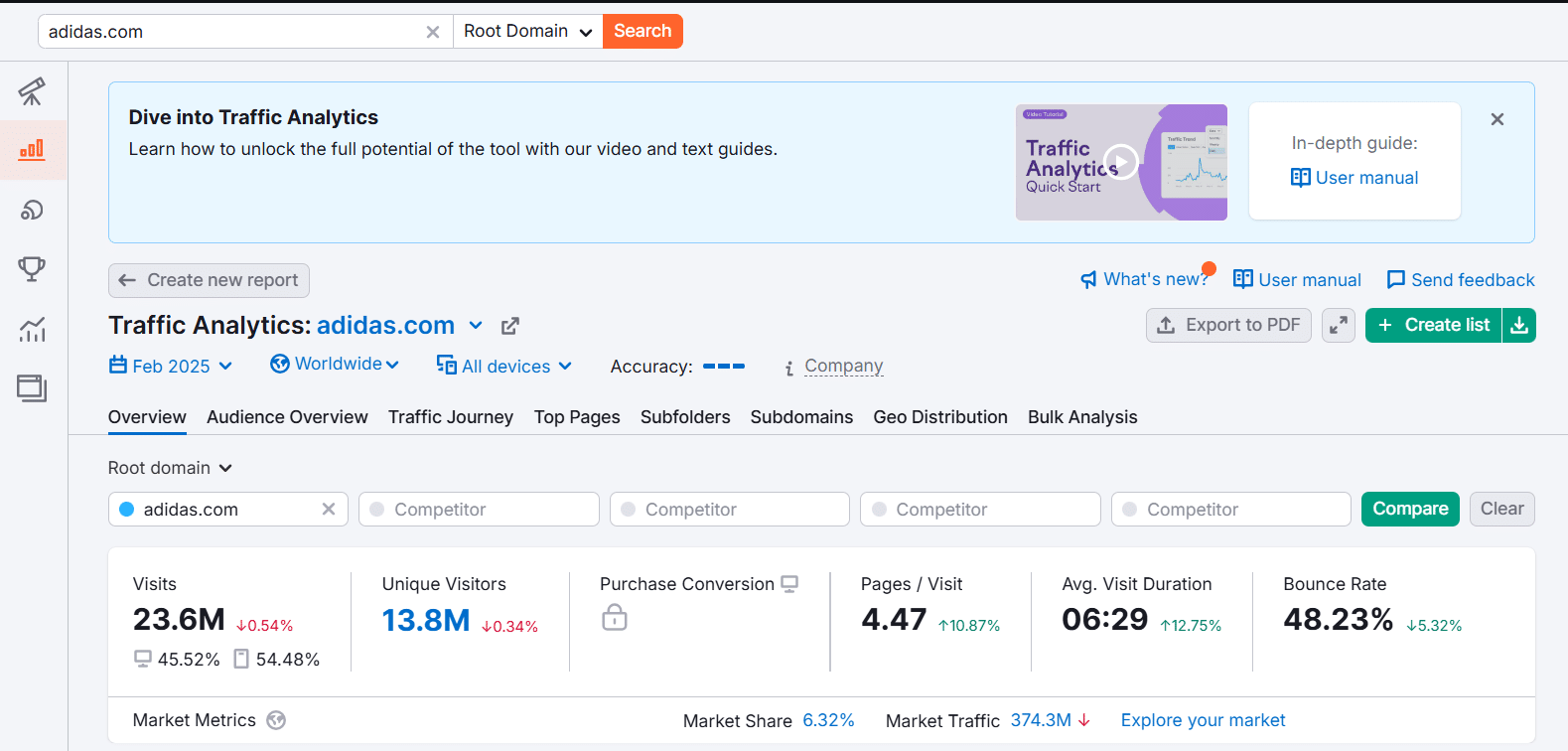Click Market Traffic value 374.3M
This screenshot has width=1568, height=751.
point(1041,720)
